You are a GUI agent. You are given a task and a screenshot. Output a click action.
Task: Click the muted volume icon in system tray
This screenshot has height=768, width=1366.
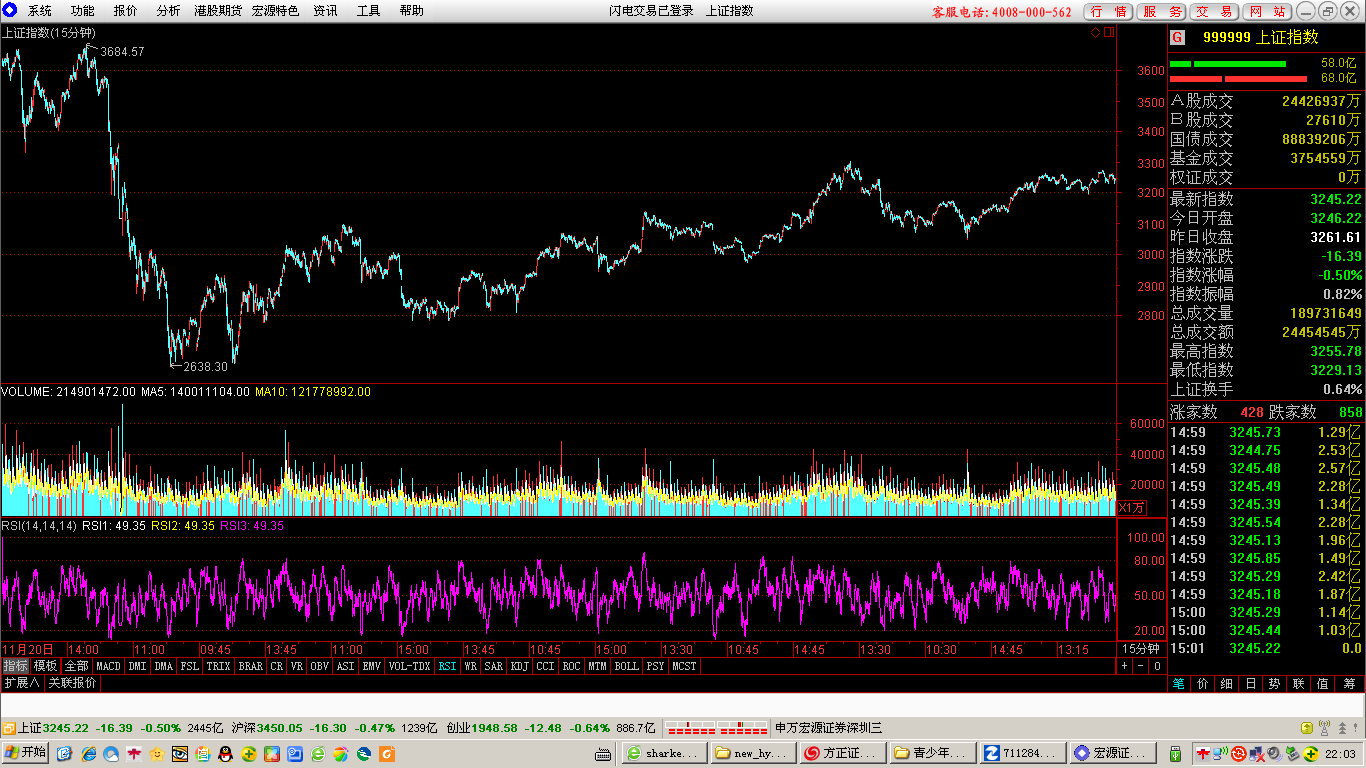[x=1275, y=754]
